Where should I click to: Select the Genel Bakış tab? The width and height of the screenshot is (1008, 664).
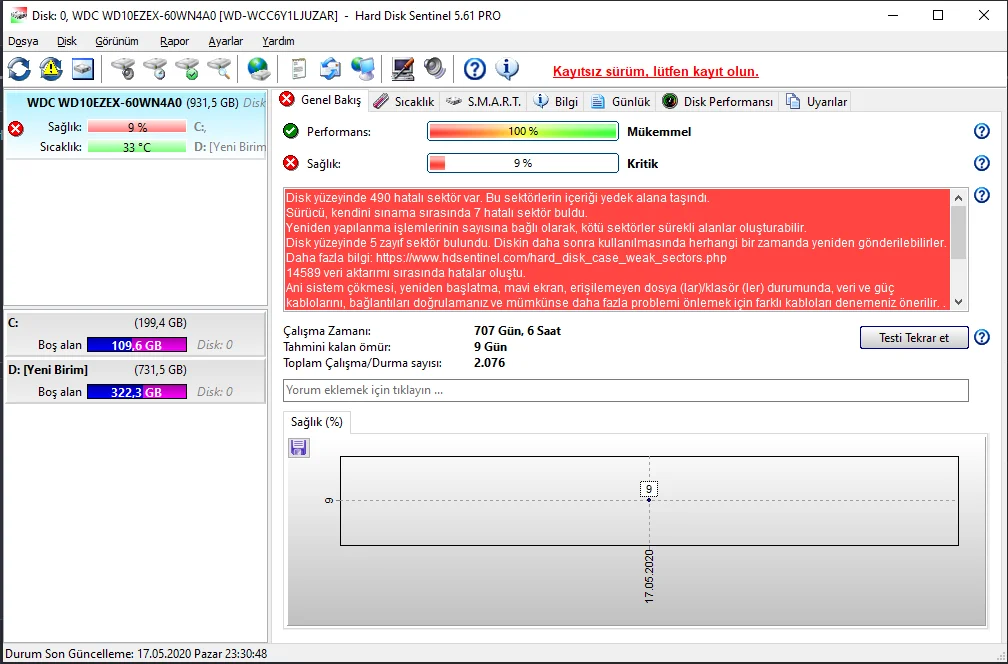tap(321, 100)
